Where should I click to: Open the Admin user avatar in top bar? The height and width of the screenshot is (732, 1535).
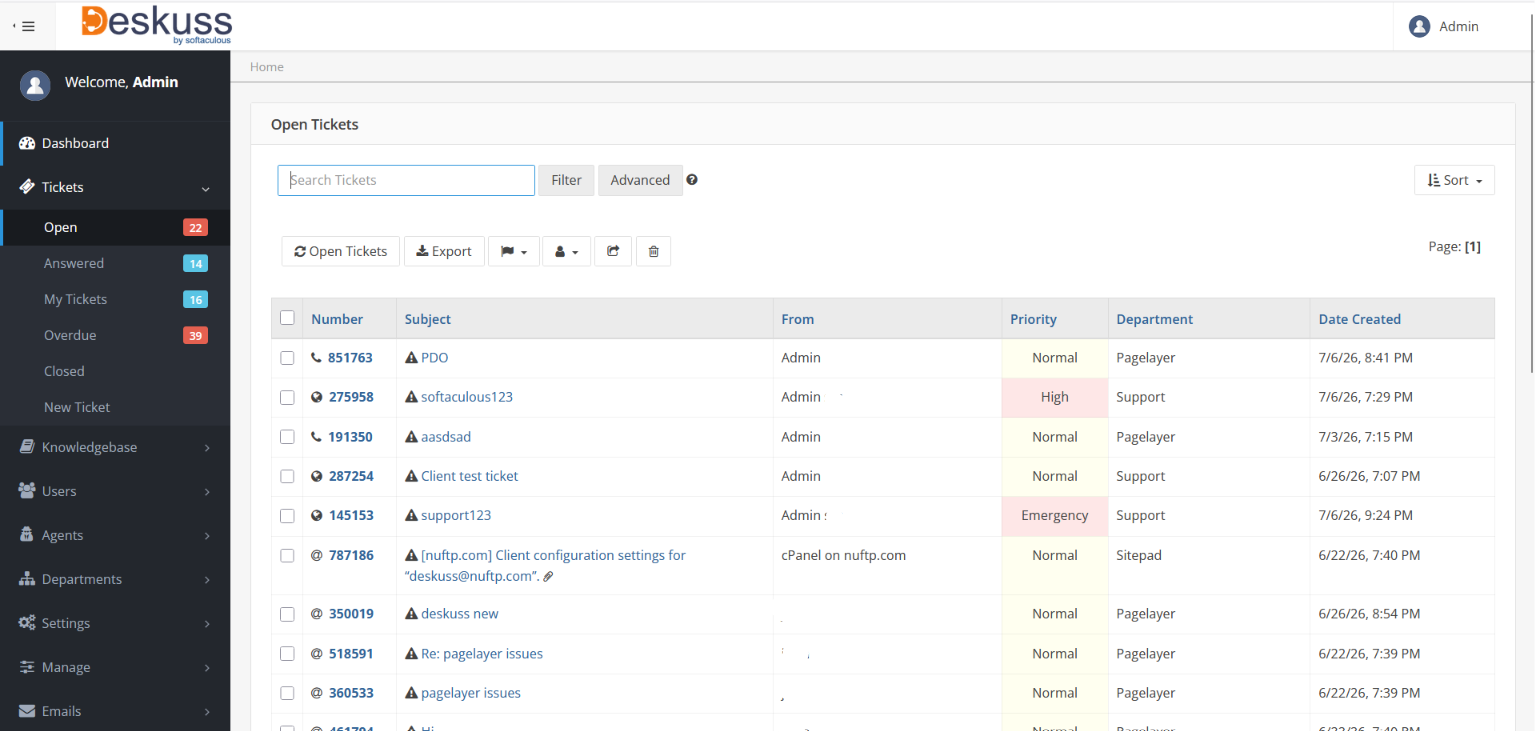click(1419, 27)
